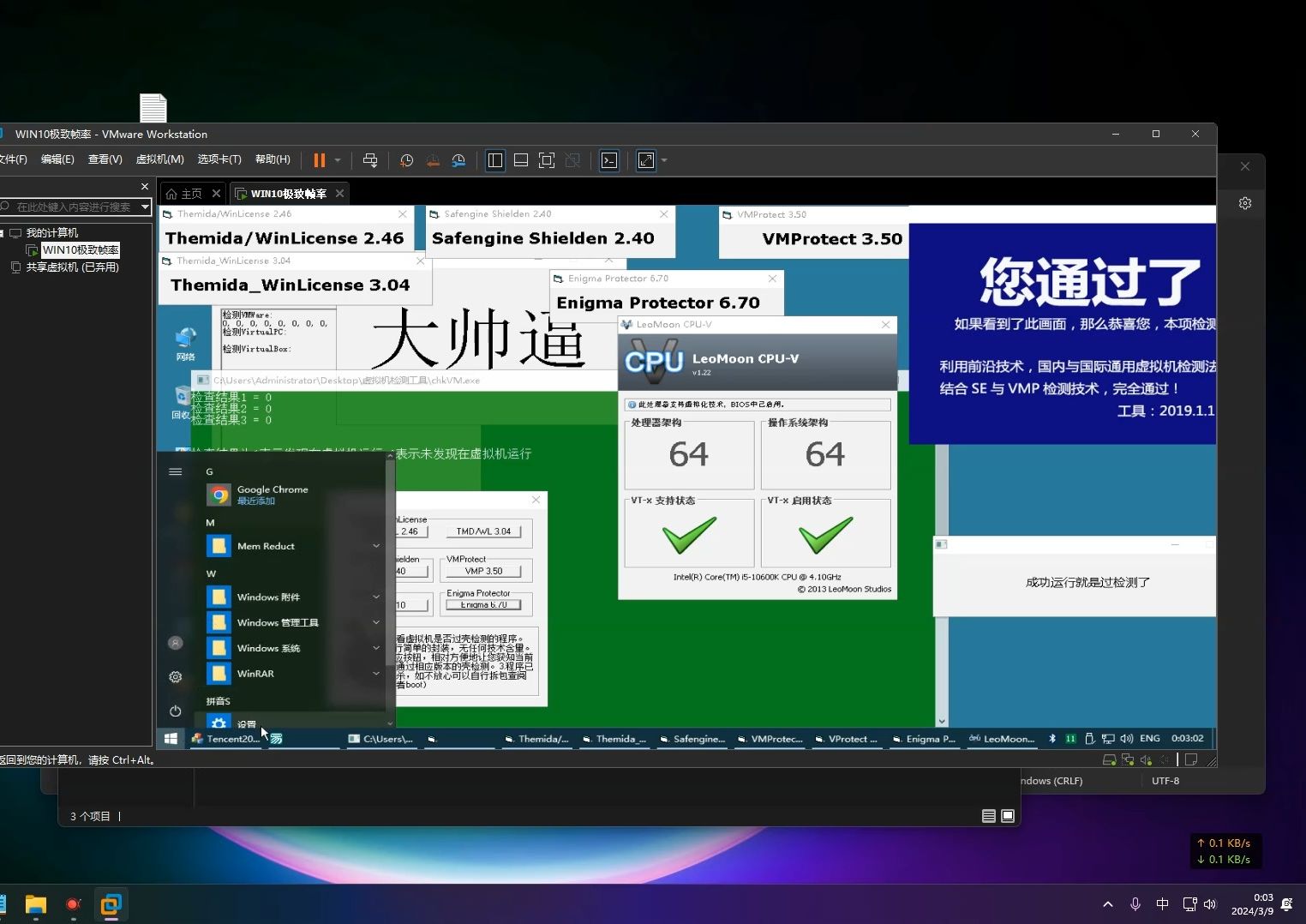Open the 查看(V) menu
Screen dimensions: 1306x924
click(105, 159)
